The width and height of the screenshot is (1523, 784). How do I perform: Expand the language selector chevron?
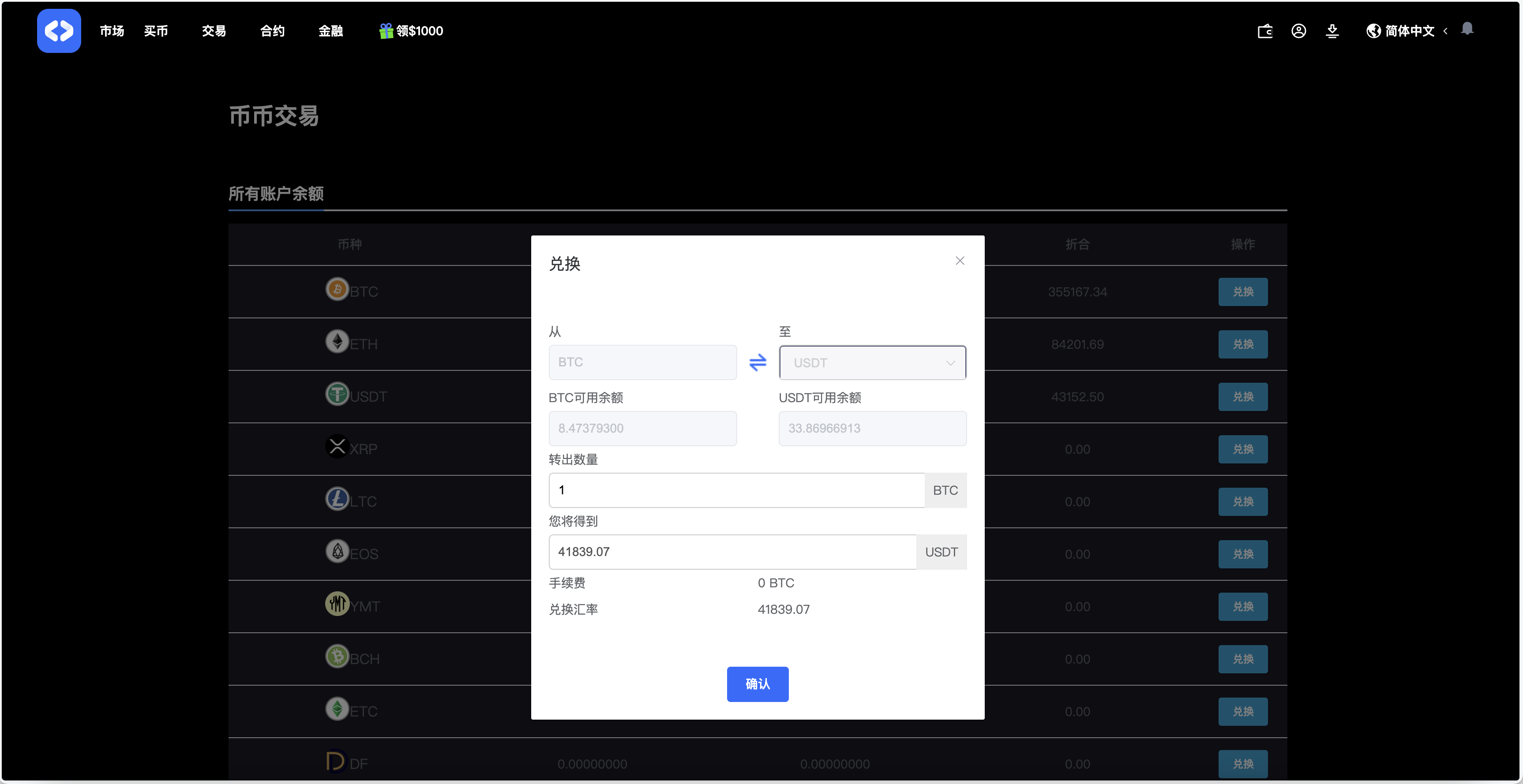1445,31
